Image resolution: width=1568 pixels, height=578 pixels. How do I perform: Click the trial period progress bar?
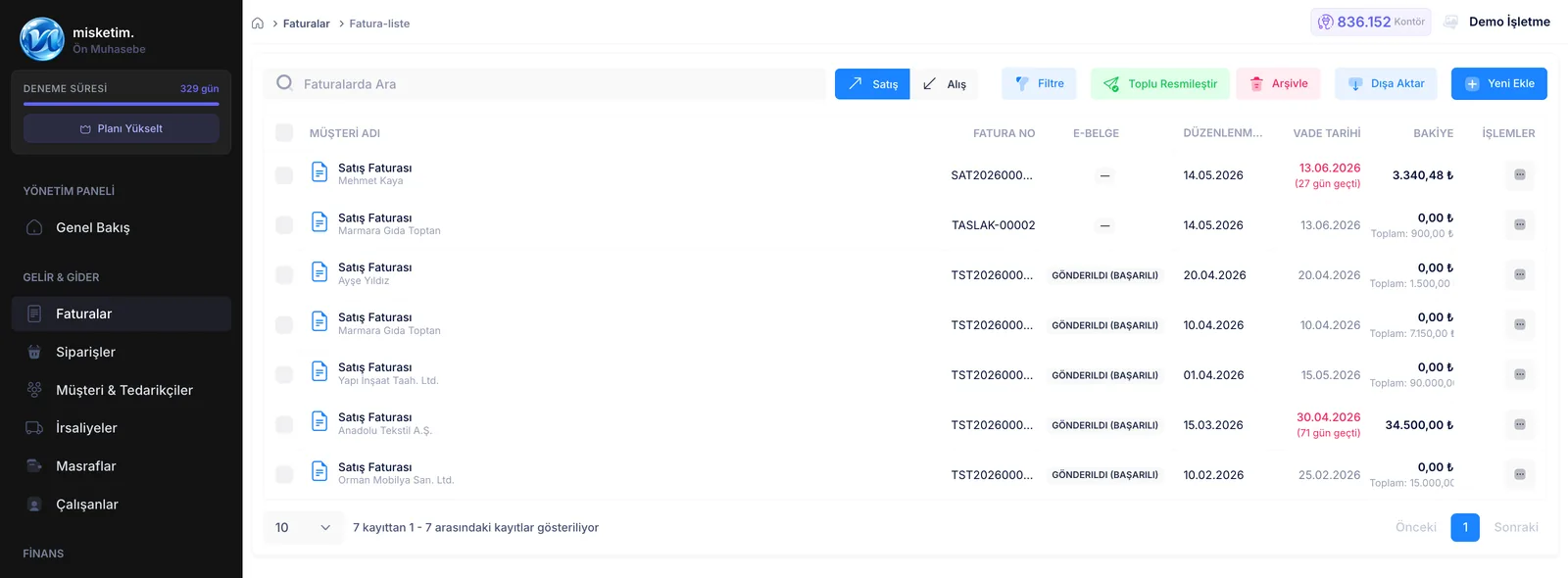[122, 104]
